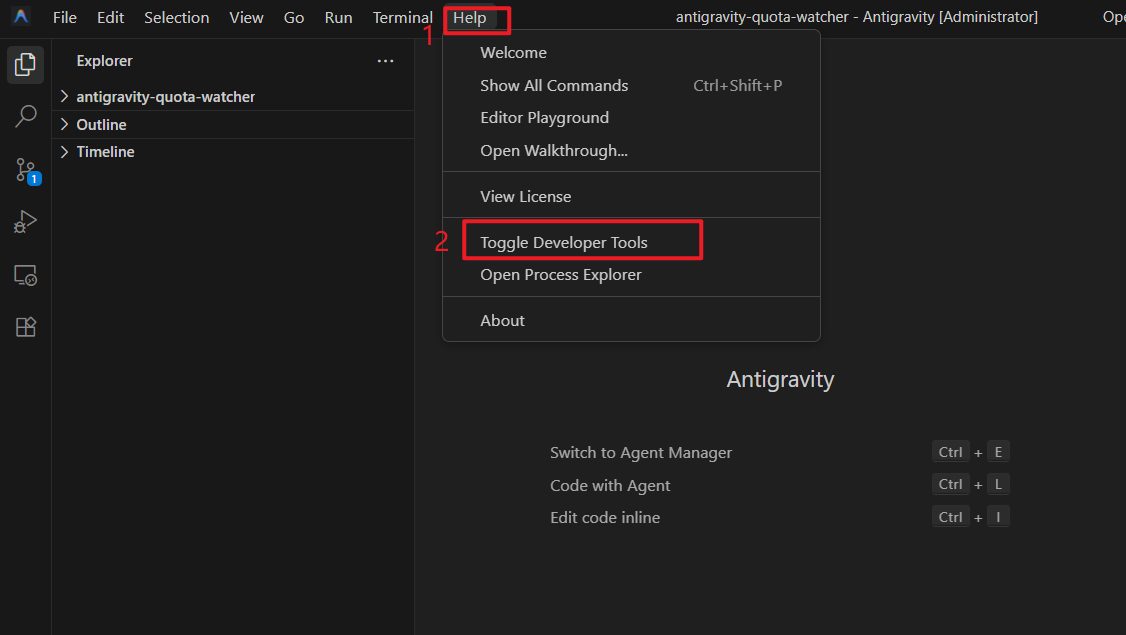Open the File menu
The height and width of the screenshot is (635, 1126).
[65, 17]
